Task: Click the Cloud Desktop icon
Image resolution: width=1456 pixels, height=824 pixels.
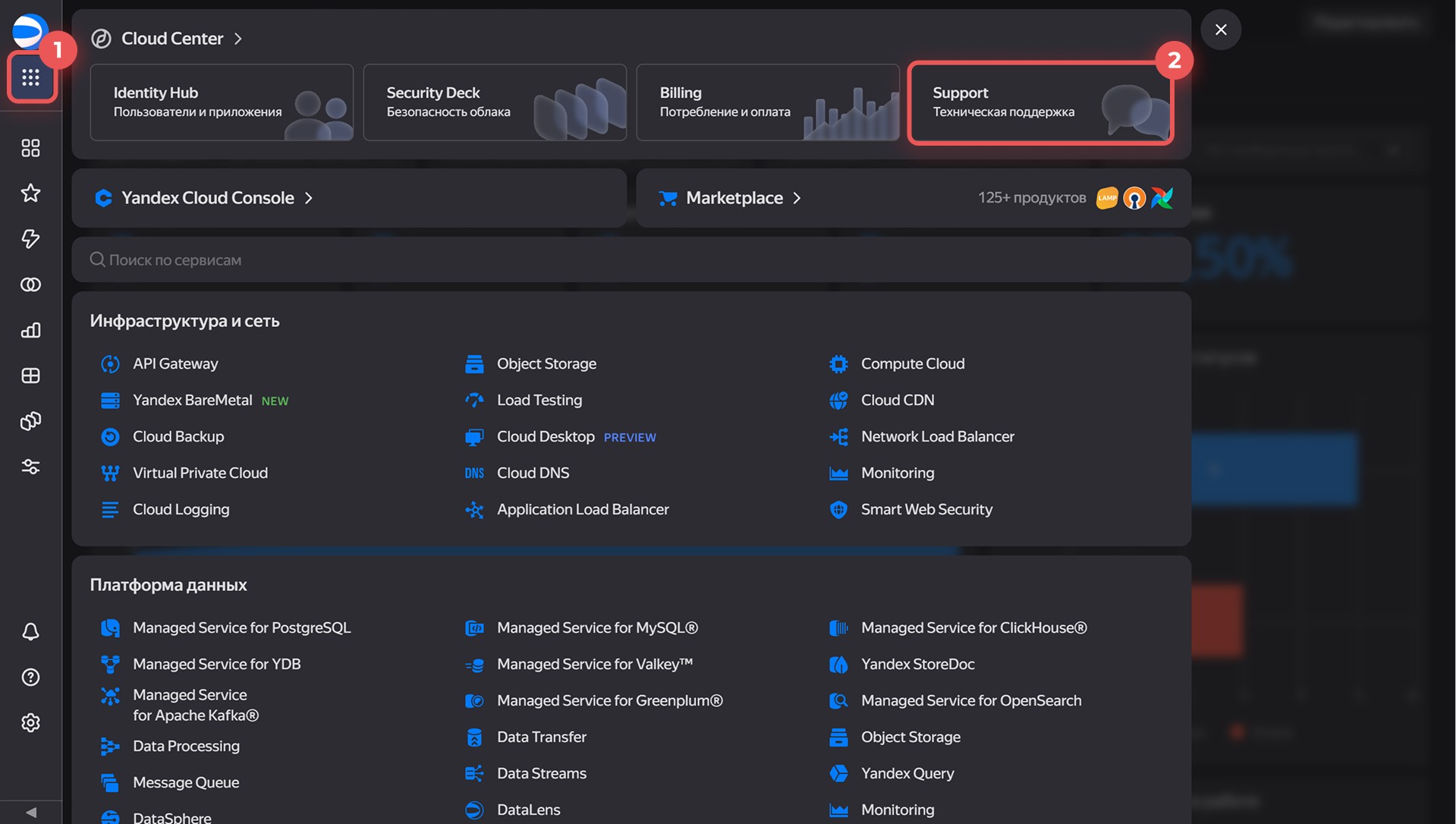Action: 474,436
